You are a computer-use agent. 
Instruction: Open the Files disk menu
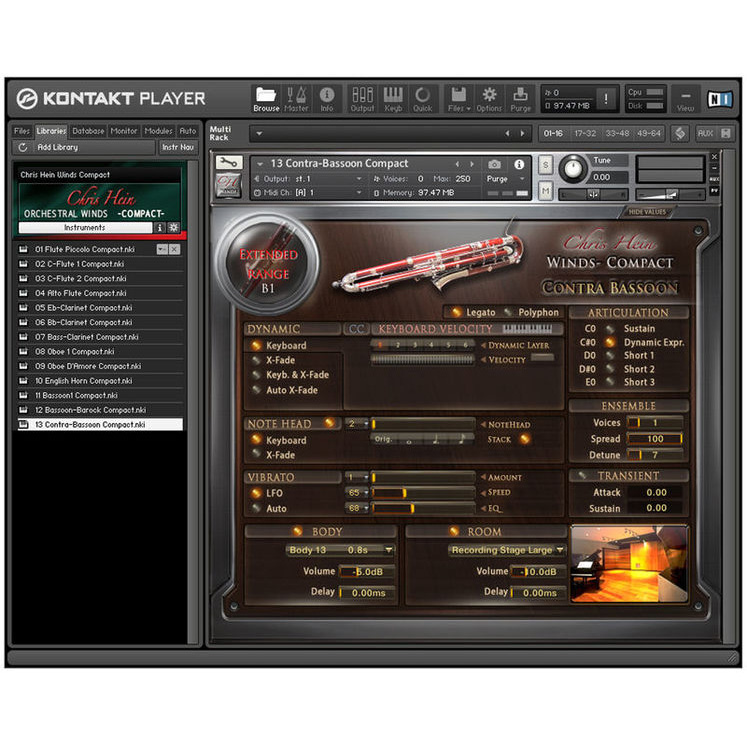click(x=459, y=99)
